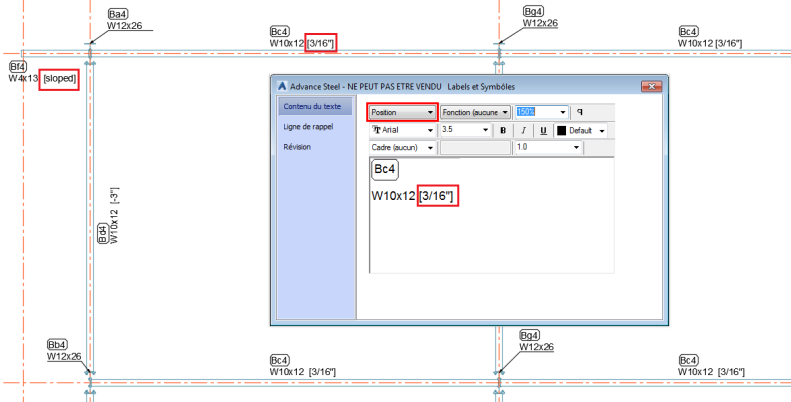791x402 pixels.
Task: Click the Bc4 token in the text editor
Action: pyautogui.click(x=385, y=170)
